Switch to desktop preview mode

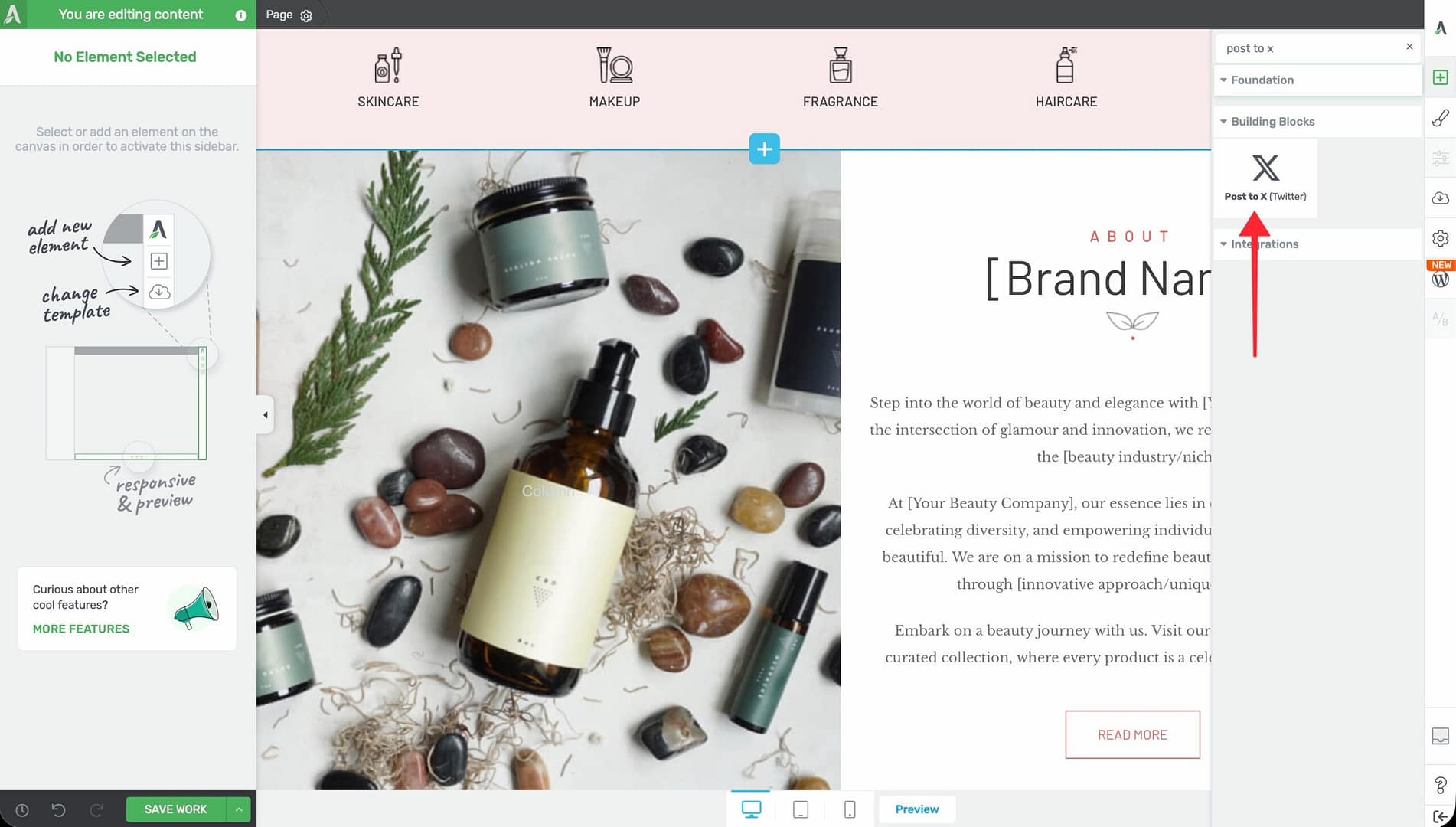pyautogui.click(x=752, y=809)
